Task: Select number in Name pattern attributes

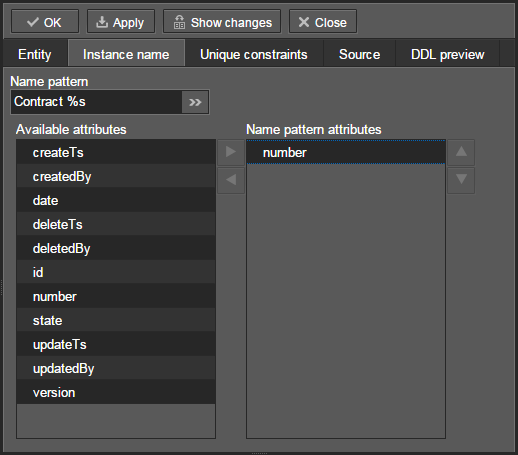Action: click(x=346, y=152)
